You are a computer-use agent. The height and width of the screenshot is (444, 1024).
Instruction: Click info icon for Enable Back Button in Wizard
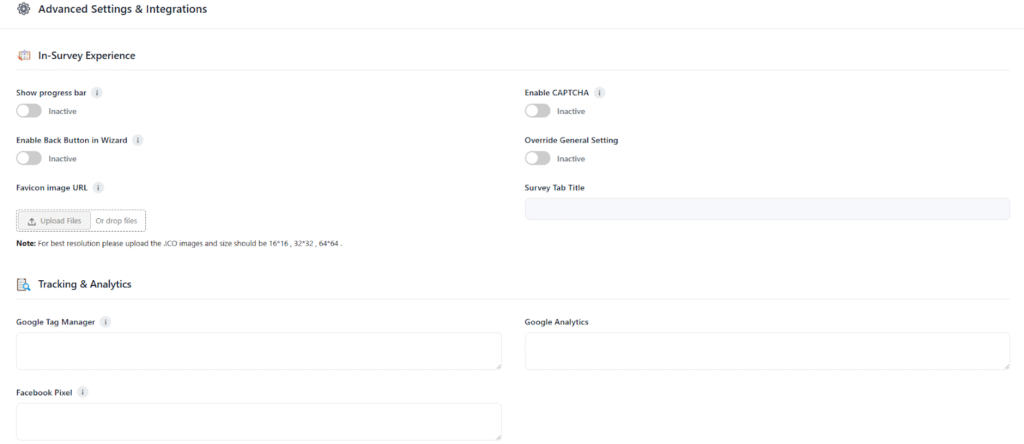(138, 140)
